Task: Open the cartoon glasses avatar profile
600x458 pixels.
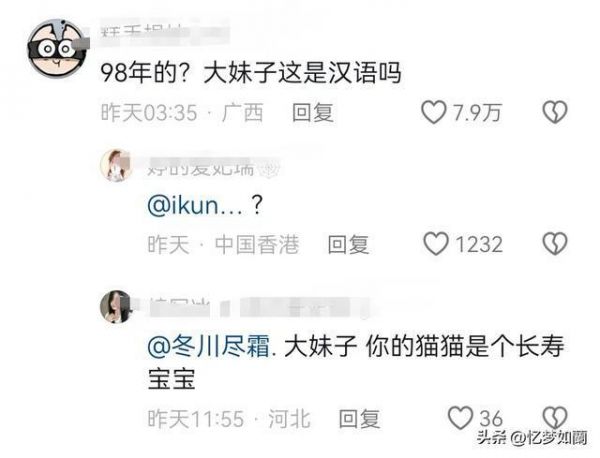Action: coord(56,48)
